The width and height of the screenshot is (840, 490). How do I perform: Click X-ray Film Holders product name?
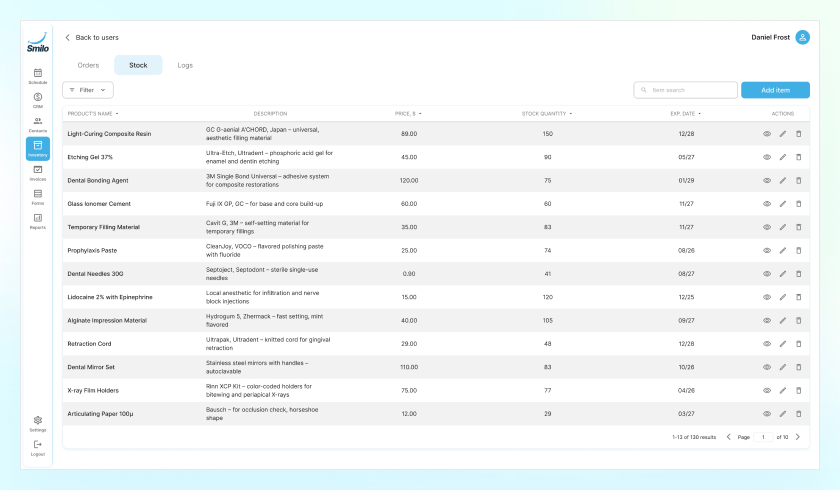click(x=93, y=390)
